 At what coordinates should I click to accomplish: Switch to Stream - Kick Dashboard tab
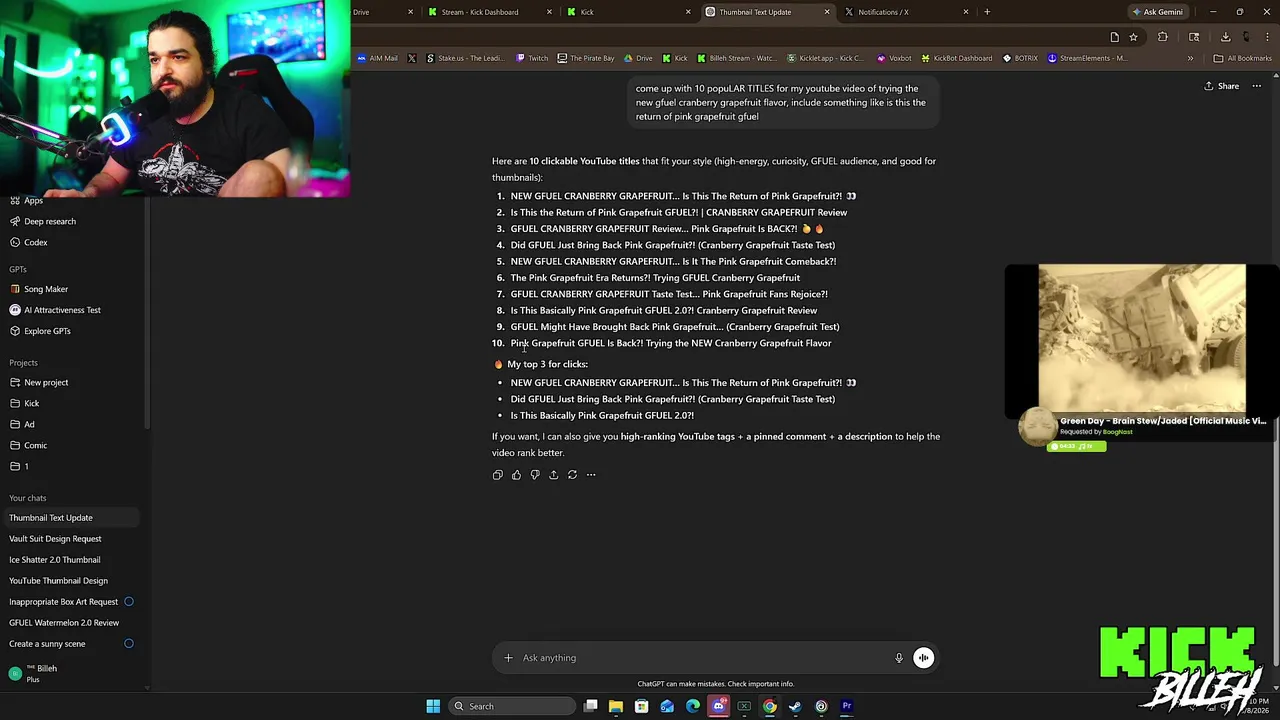pyautogui.click(x=490, y=12)
